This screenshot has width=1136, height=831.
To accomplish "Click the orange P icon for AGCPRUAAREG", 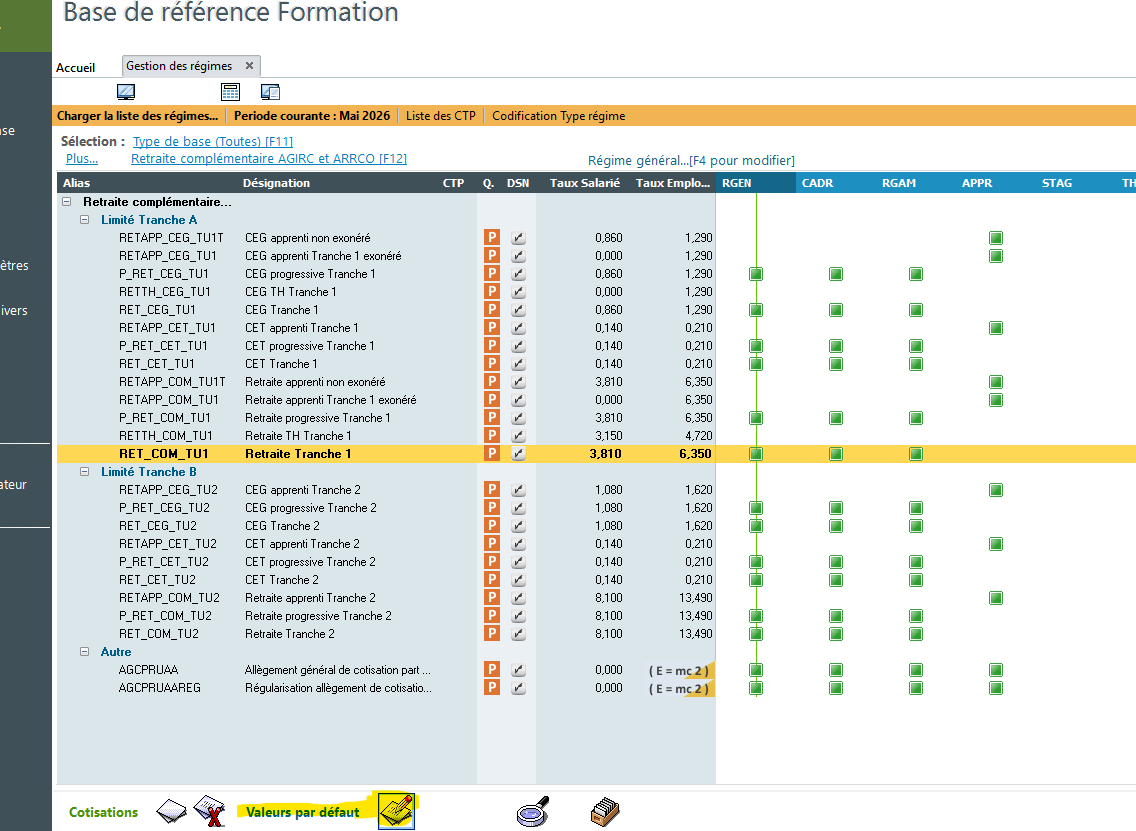I will coord(492,688).
